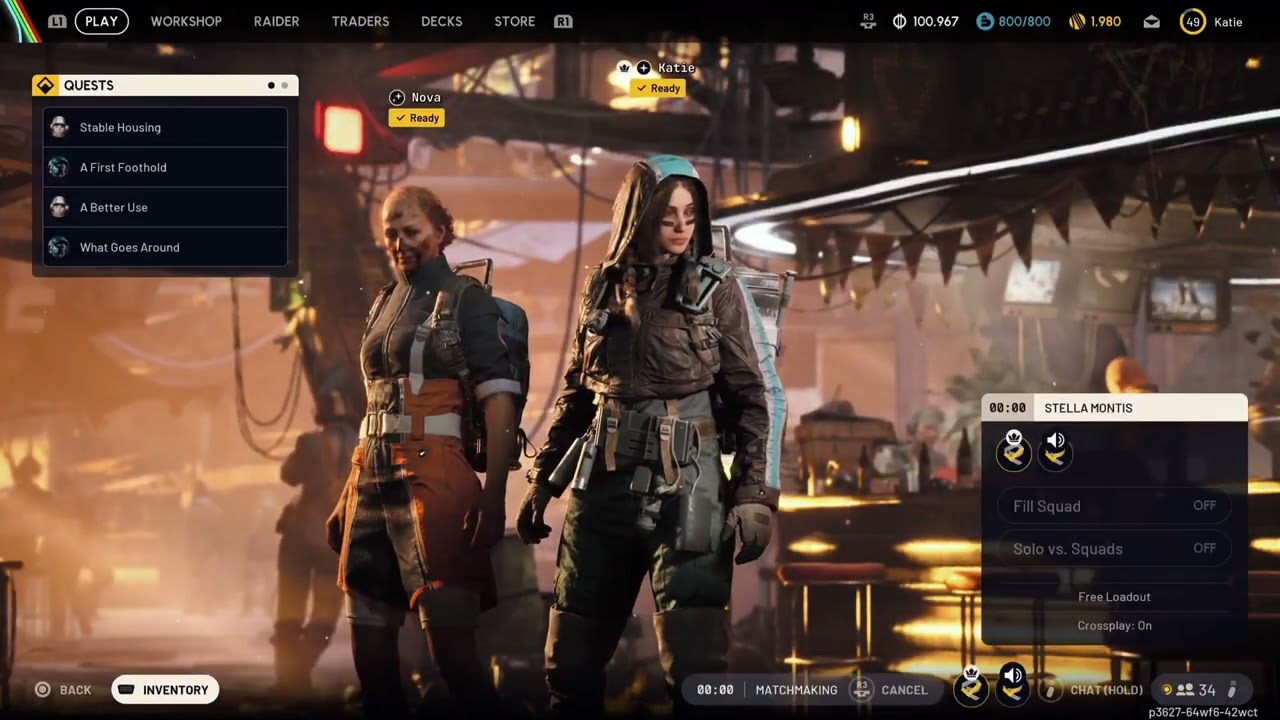The image size is (1280, 720).
Task: Switch to the WORKSHOP tab
Action: click(186, 21)
